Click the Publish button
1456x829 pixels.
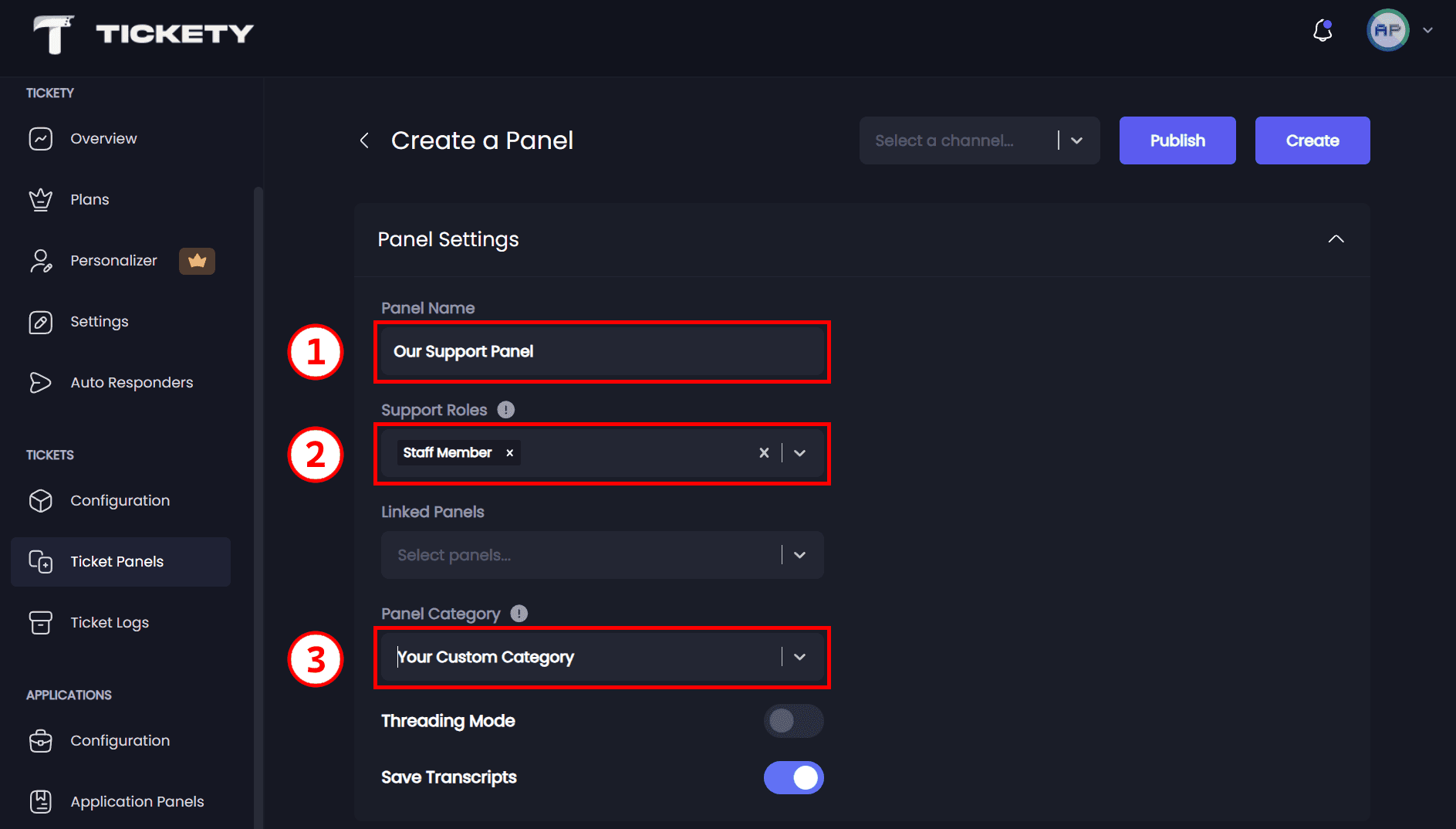tap(1177, 140)
